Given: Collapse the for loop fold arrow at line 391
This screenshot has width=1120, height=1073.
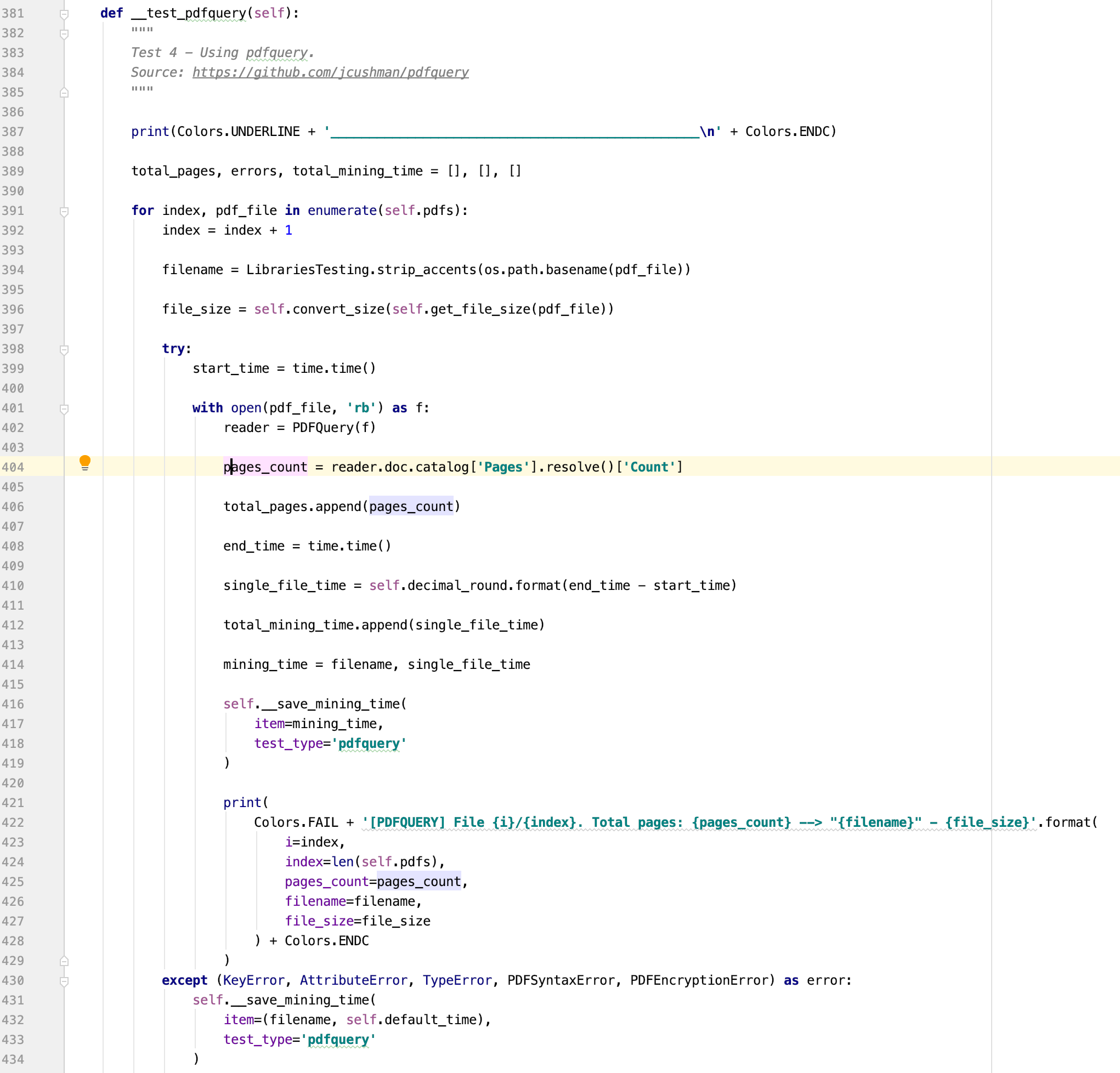Looking at the screenshot, I should pyautogui.click(x=64, y=211).
